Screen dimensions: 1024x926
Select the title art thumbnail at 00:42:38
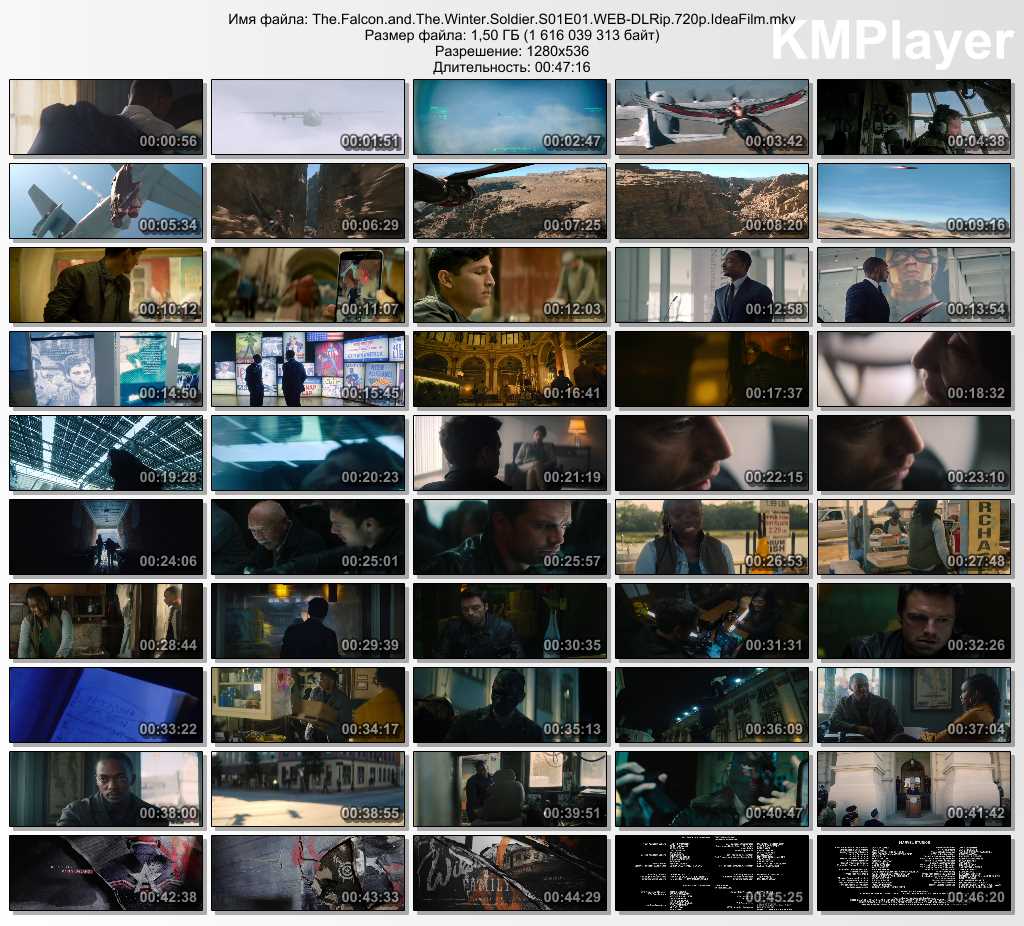point(106,873)
